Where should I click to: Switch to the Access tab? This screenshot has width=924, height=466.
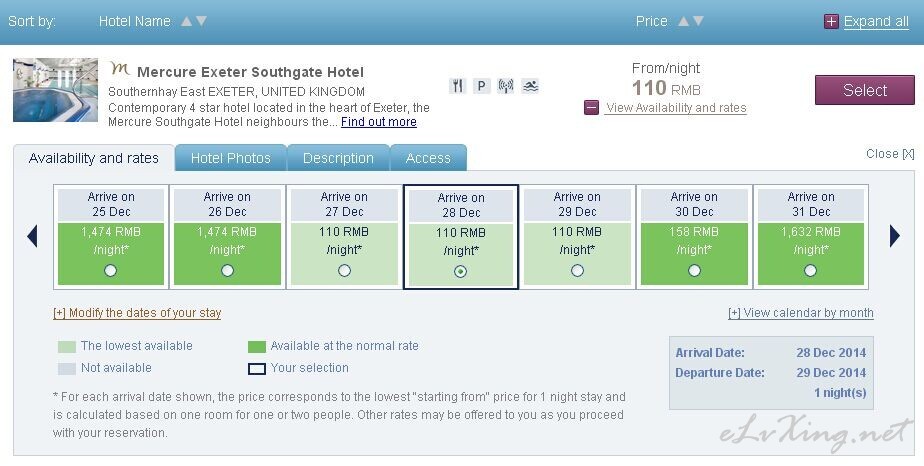coord(428,158)
